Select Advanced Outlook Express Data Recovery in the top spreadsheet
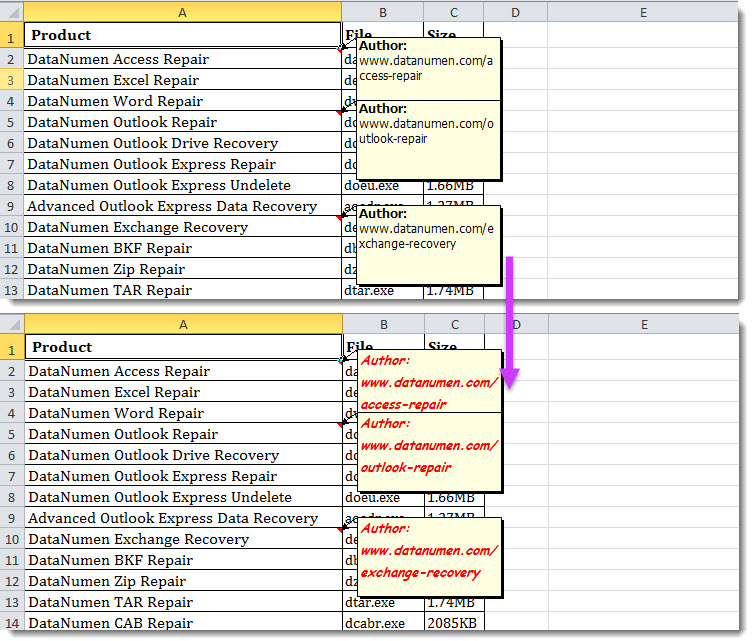 coord(182,206)
